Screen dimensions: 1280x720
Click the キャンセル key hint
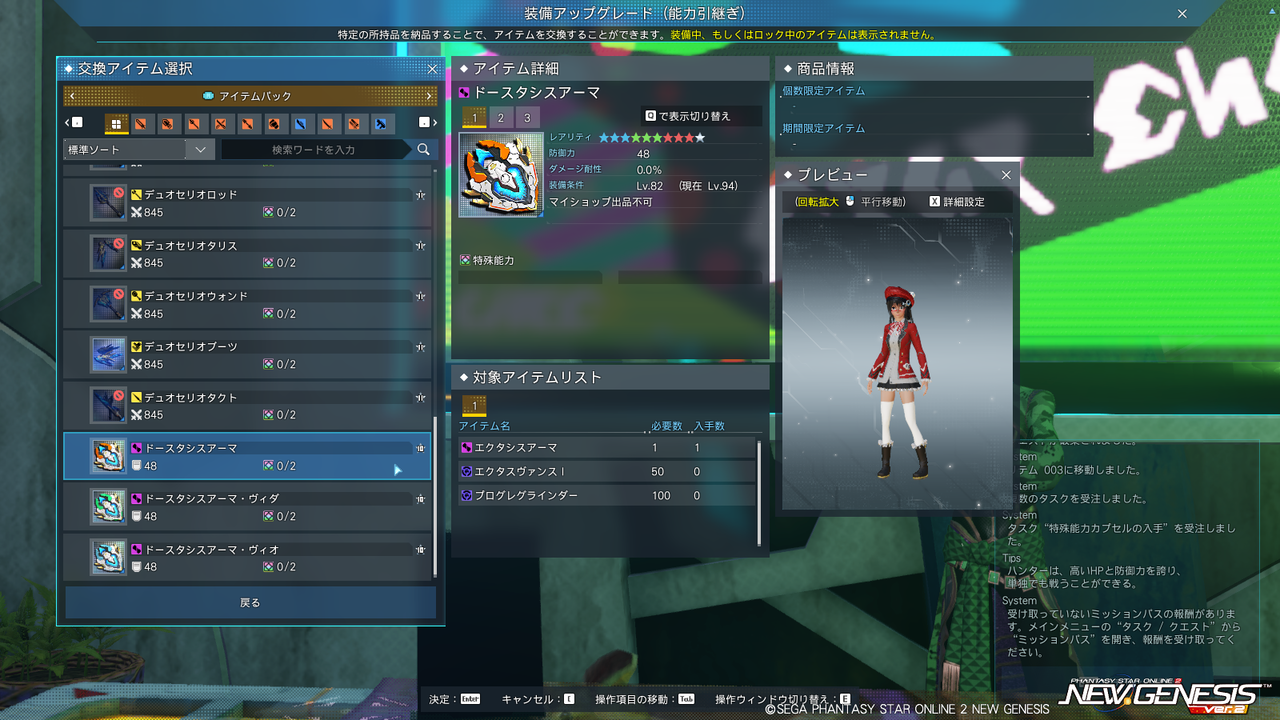click(x=538, y=700)
